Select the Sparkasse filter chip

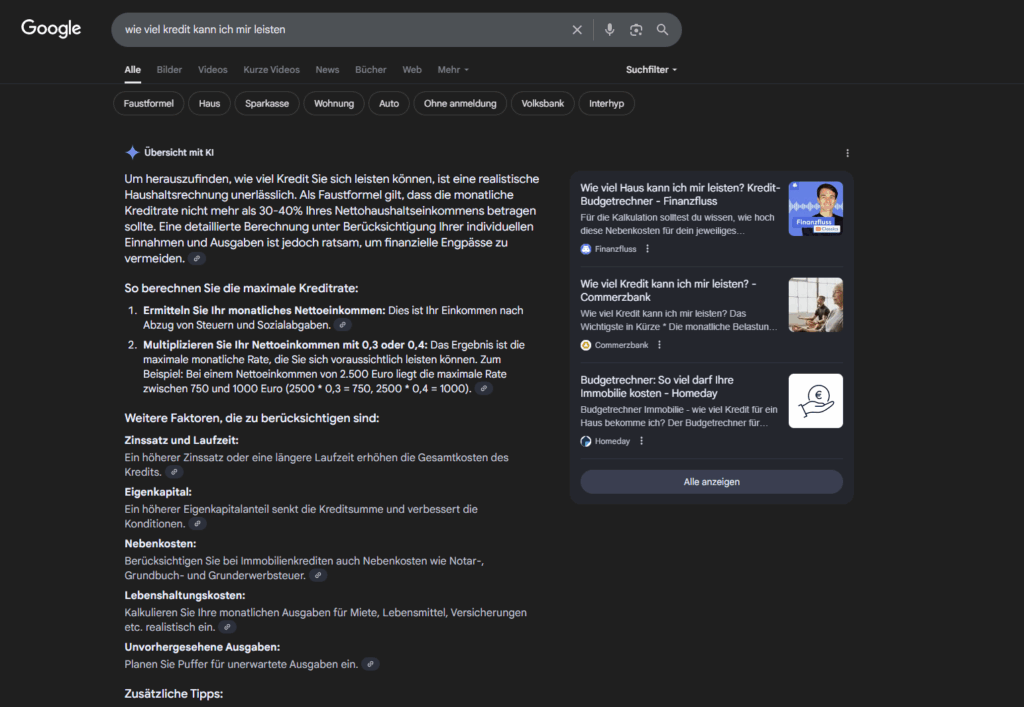(267, 104)
